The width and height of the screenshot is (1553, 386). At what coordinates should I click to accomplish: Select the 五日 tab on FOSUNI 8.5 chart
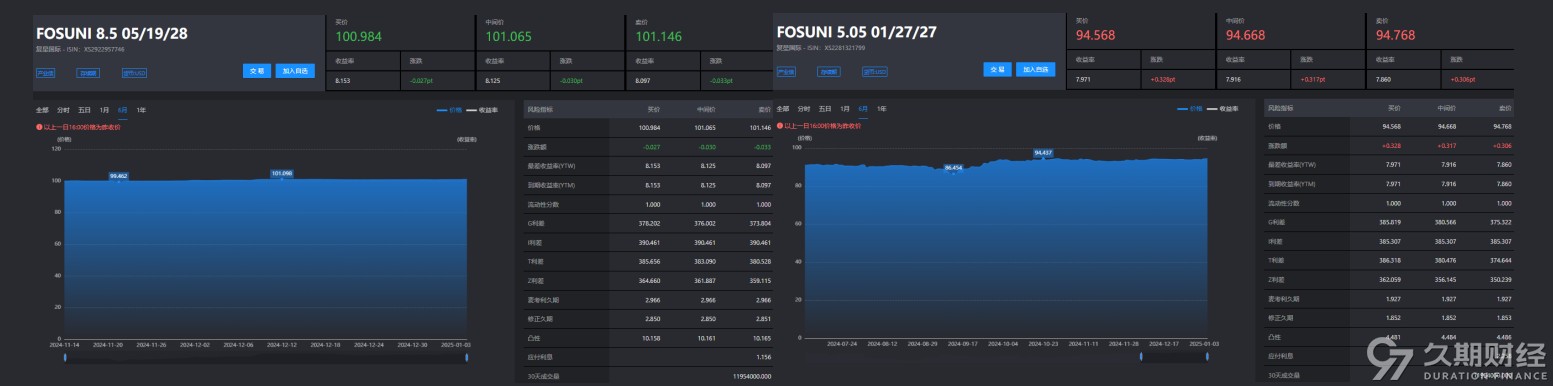(x=85, y=109)
